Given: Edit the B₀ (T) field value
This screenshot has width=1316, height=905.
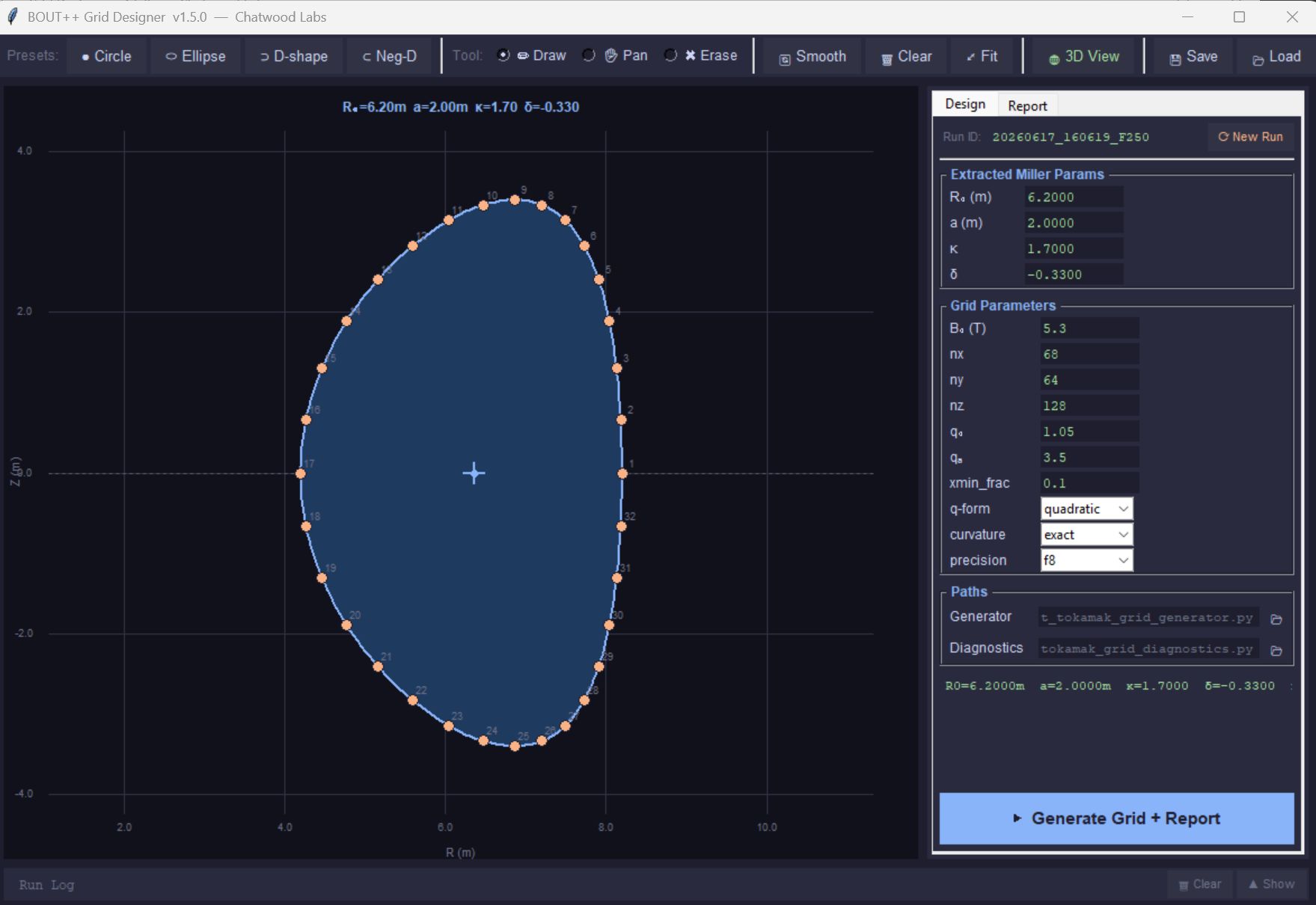Looking at the screenshot, I should point(1089,328).
